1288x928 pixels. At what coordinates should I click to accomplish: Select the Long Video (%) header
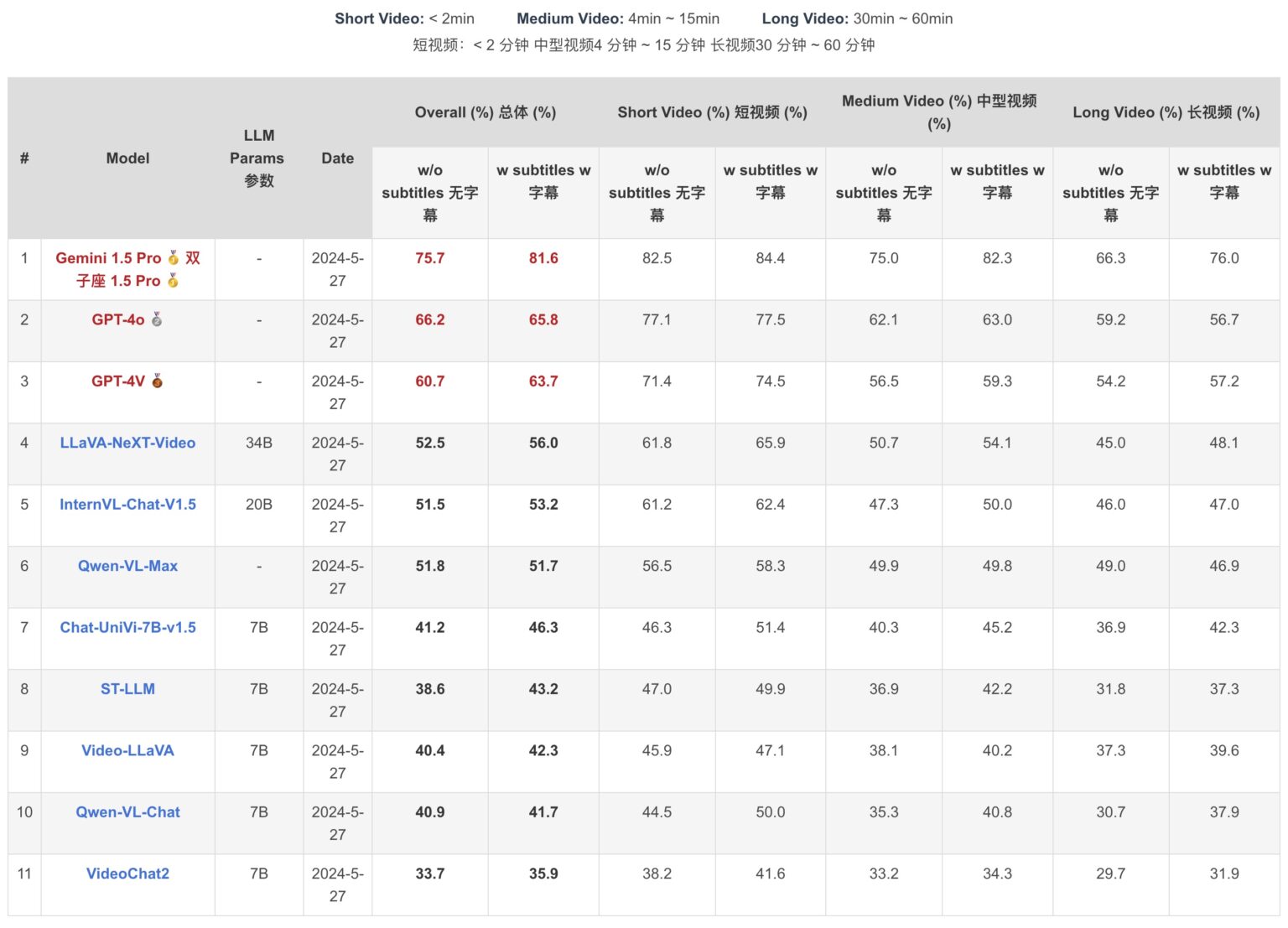pyautogui.click(x=1166, y=112)
